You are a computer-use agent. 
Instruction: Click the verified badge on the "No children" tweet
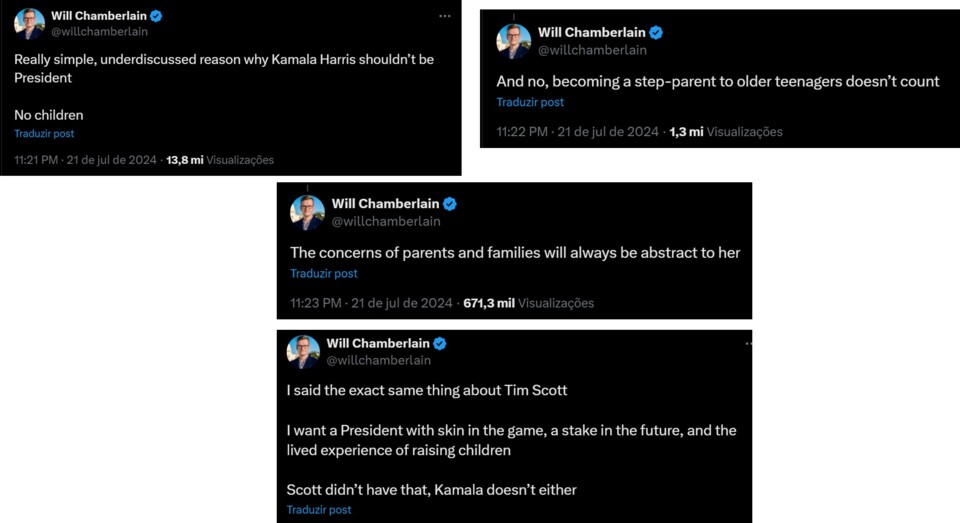click(156, 16)
